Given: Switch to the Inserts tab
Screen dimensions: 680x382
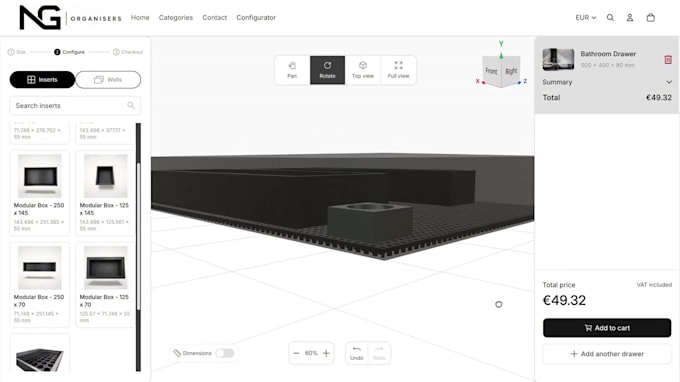Looking at the screenshot, I should click(x=42, y=80).
